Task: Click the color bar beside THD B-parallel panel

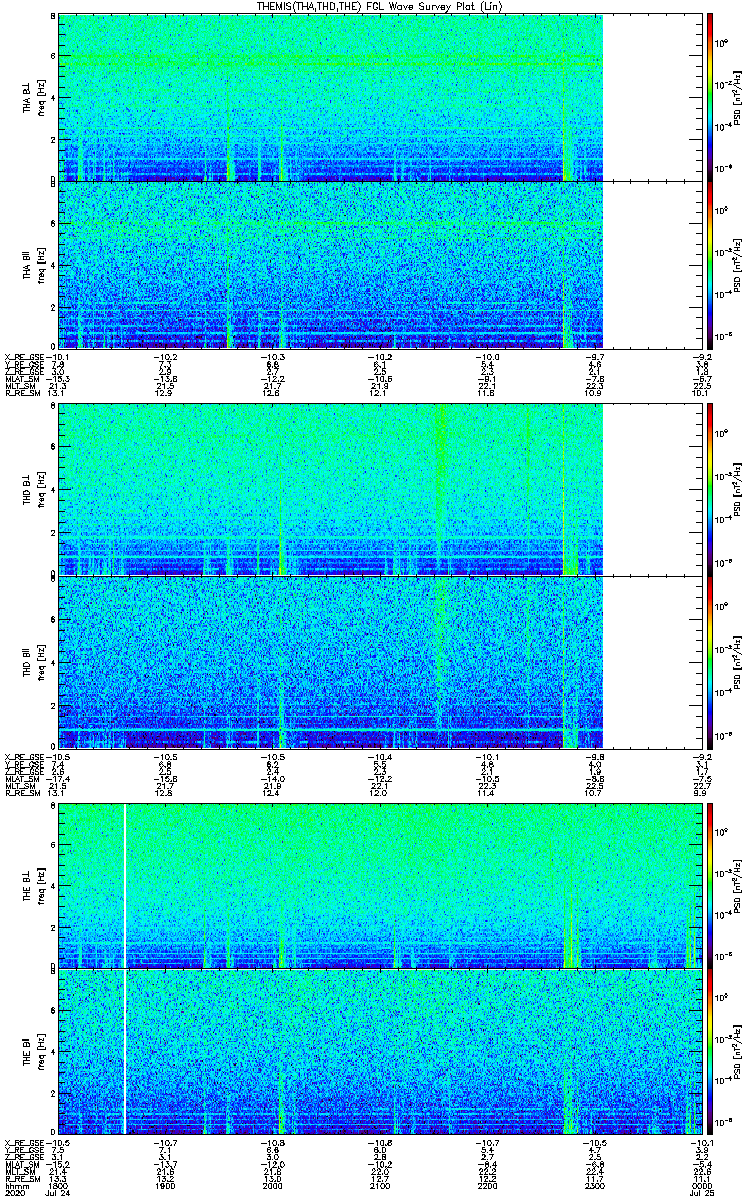Action: pos(711,661)
